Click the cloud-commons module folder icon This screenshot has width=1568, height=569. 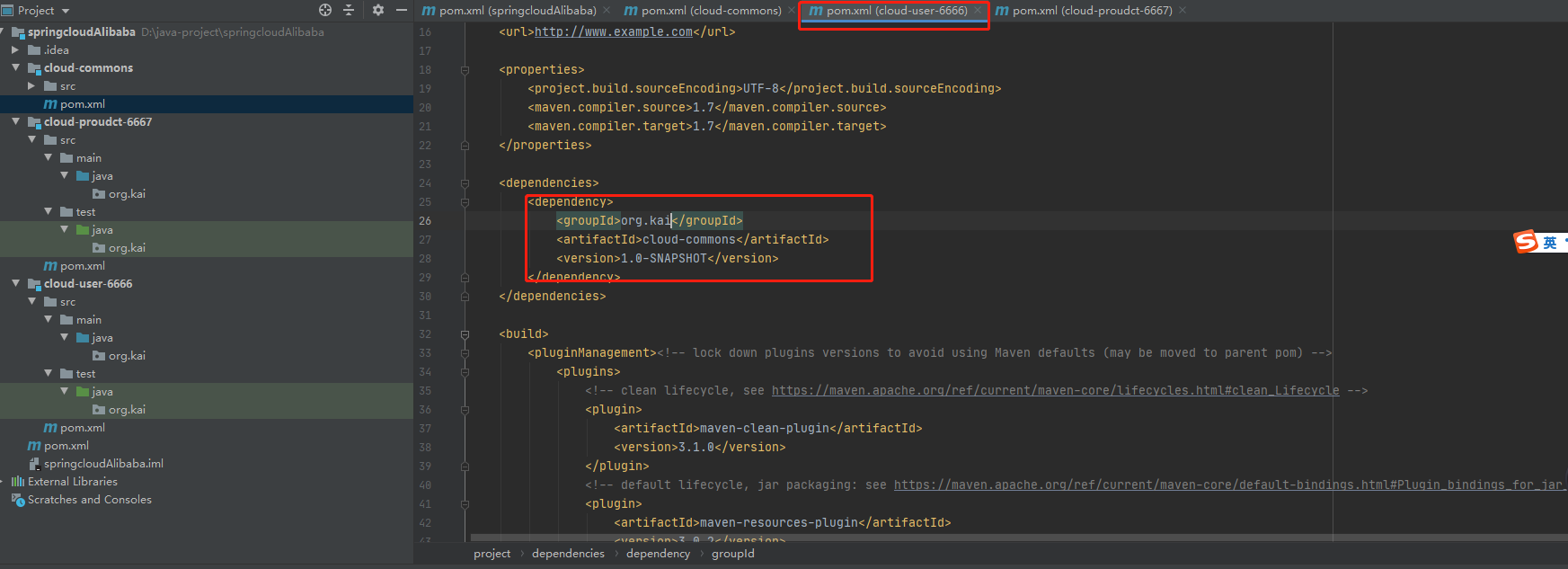(x=34, y=68)
